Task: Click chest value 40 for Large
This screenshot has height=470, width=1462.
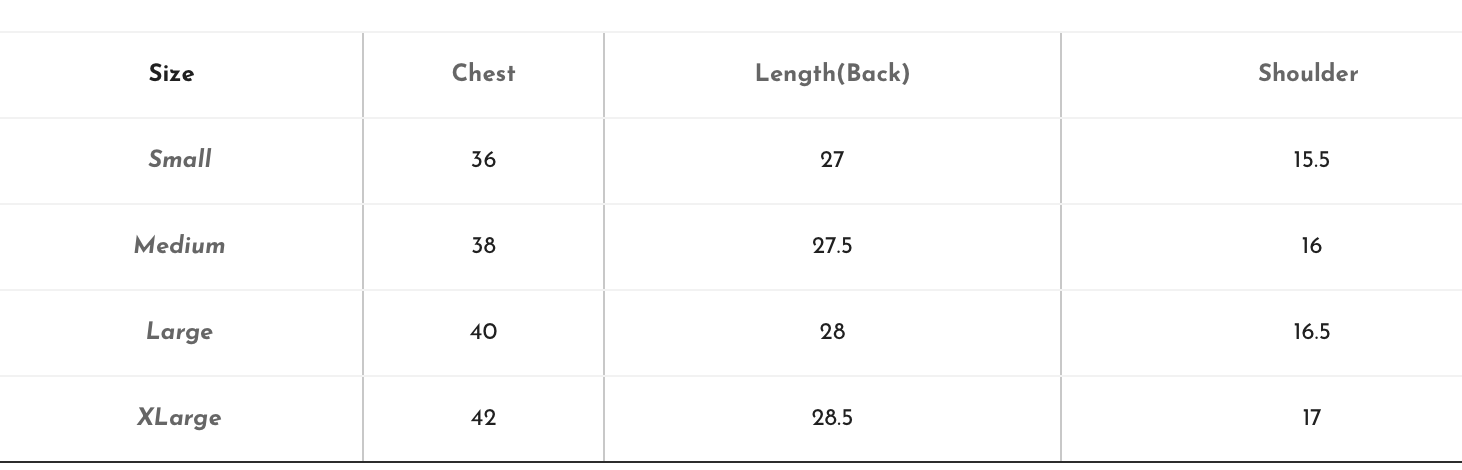Action: [x=484, y=332]
